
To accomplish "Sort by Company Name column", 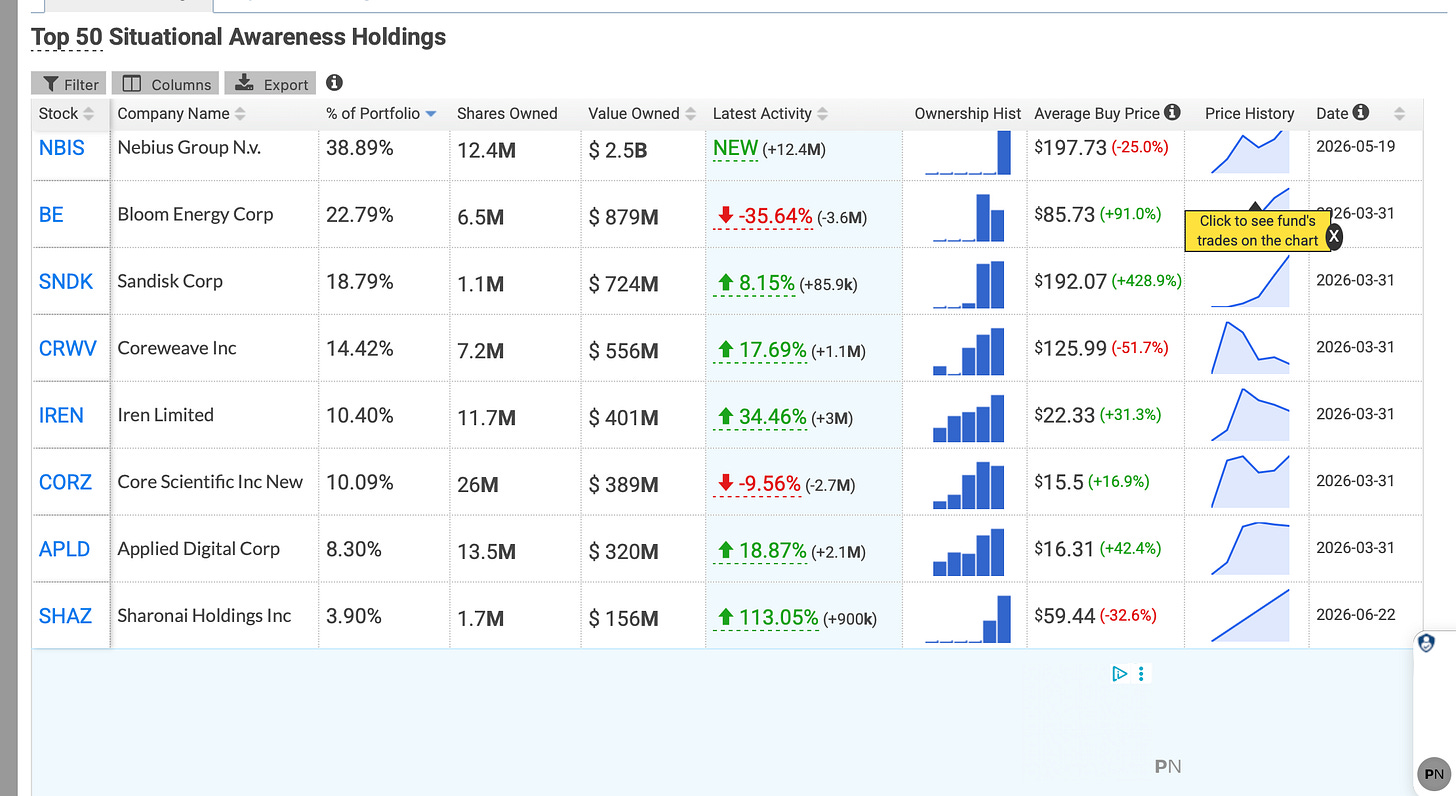I will [181, 114].
